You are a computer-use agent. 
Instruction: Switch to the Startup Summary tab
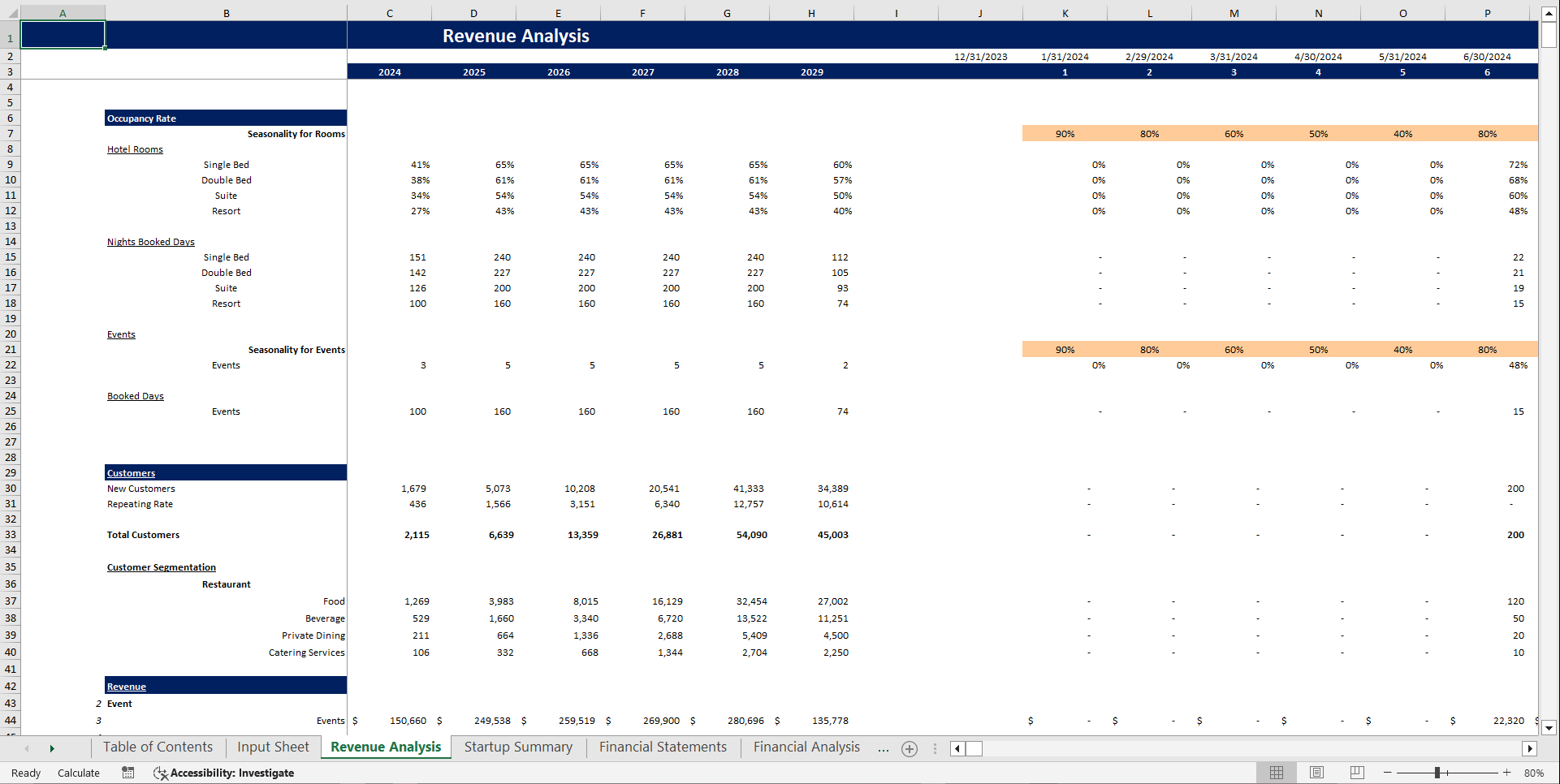pos(517,747)
